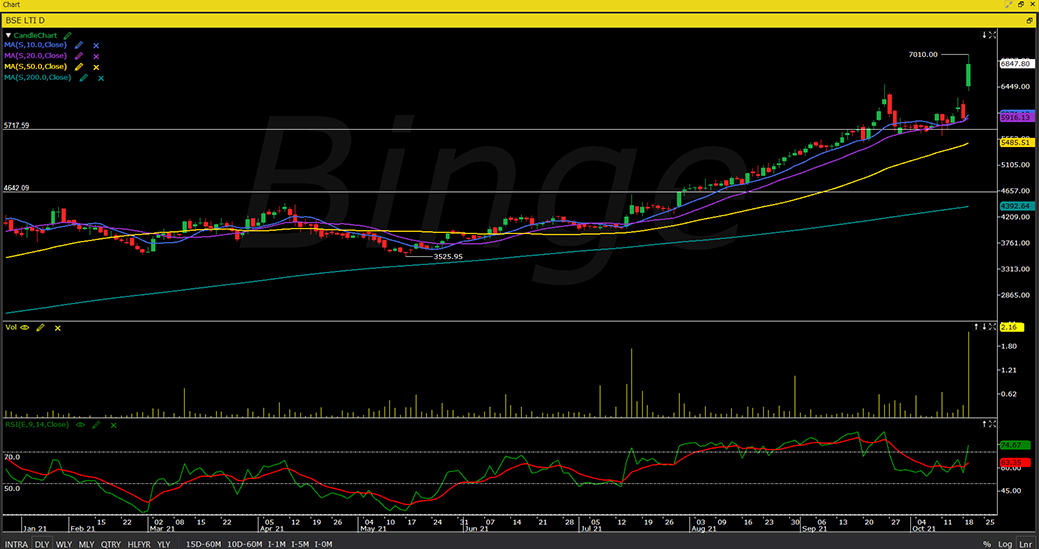Move the Vol pane down
Viewport: 1039px width, 549px height.
(x=984, y=326)
